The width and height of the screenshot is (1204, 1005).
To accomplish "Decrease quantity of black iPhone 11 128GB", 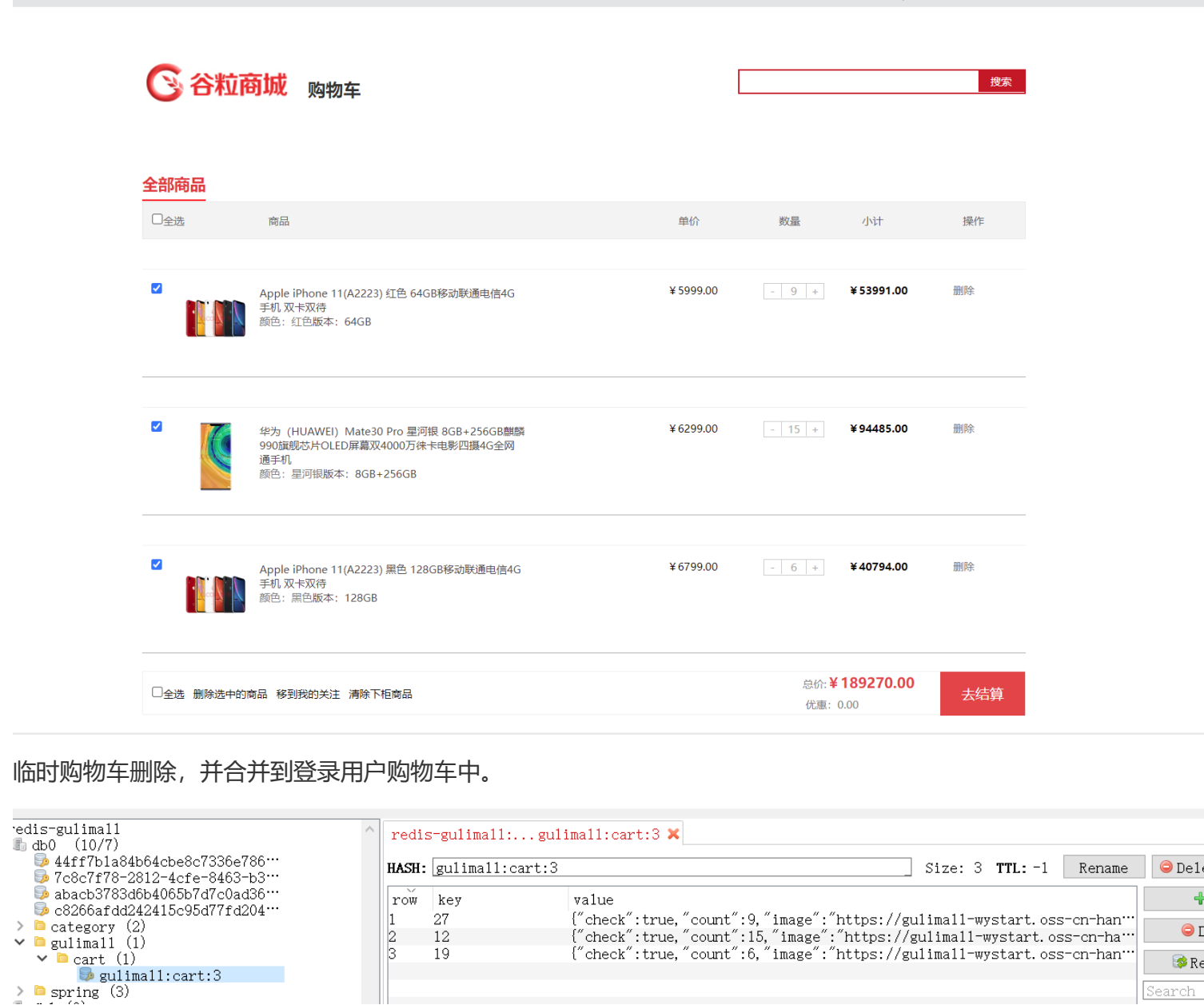I will coord(772,568).
